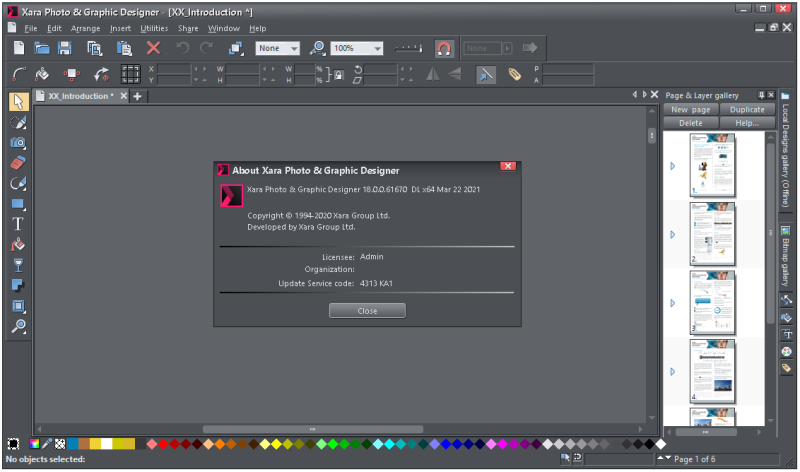800x472 pixels.
Task: Select the Shadow tool
Action: click(x=18, y=286)
